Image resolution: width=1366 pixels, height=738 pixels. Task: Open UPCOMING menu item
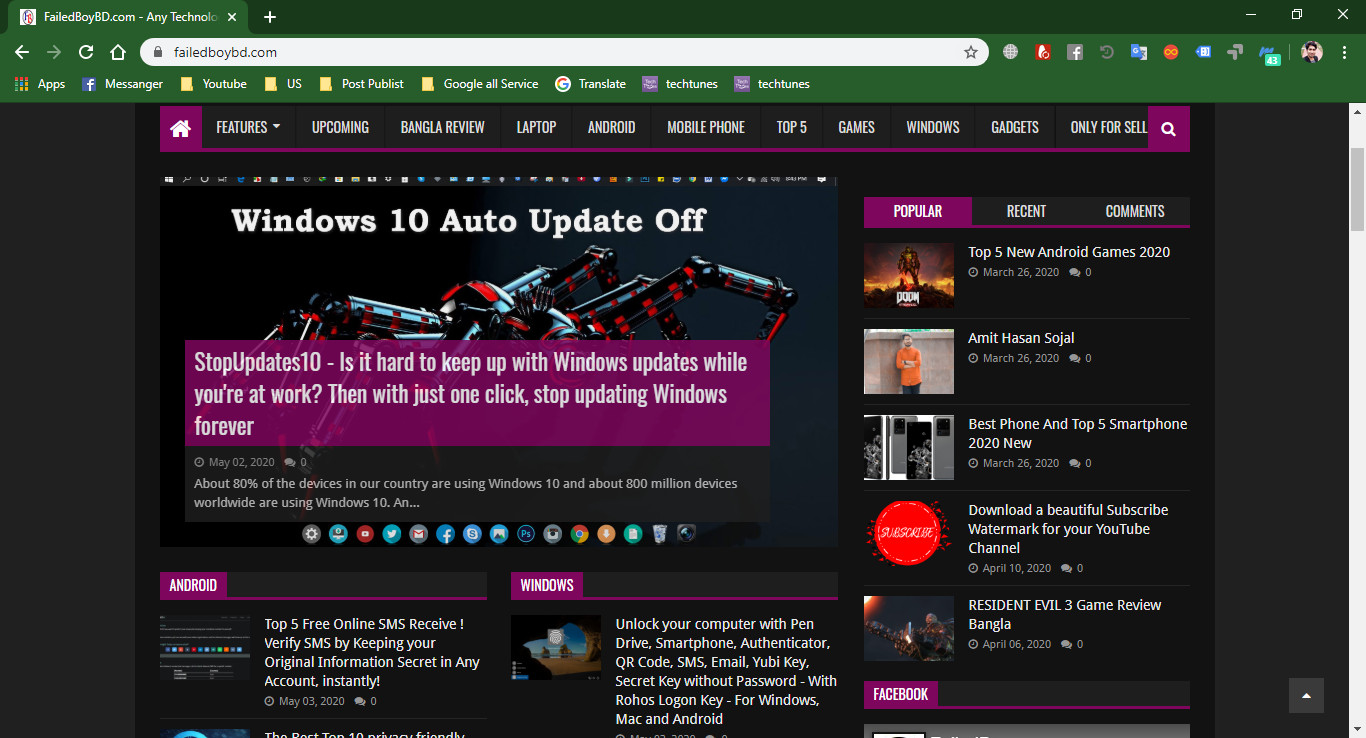point(340,128)
